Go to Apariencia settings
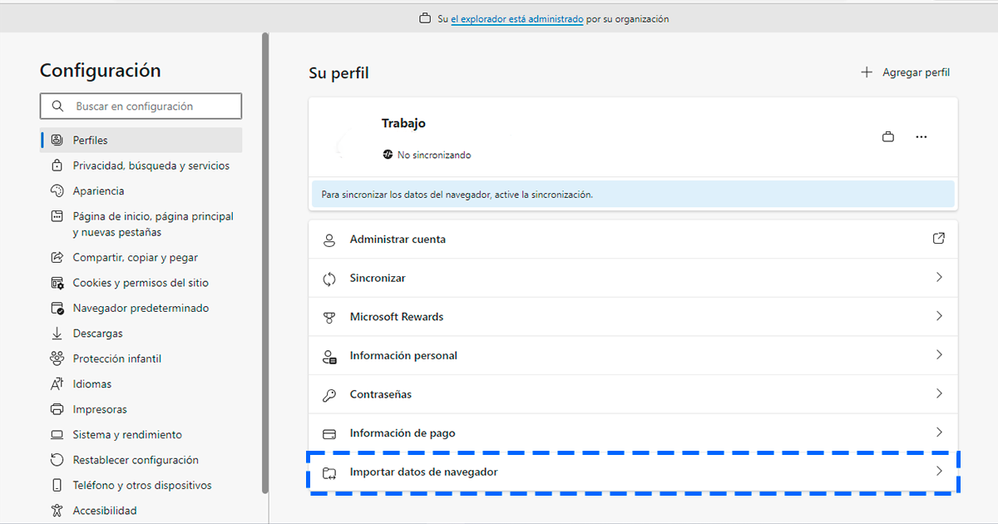 141,191
